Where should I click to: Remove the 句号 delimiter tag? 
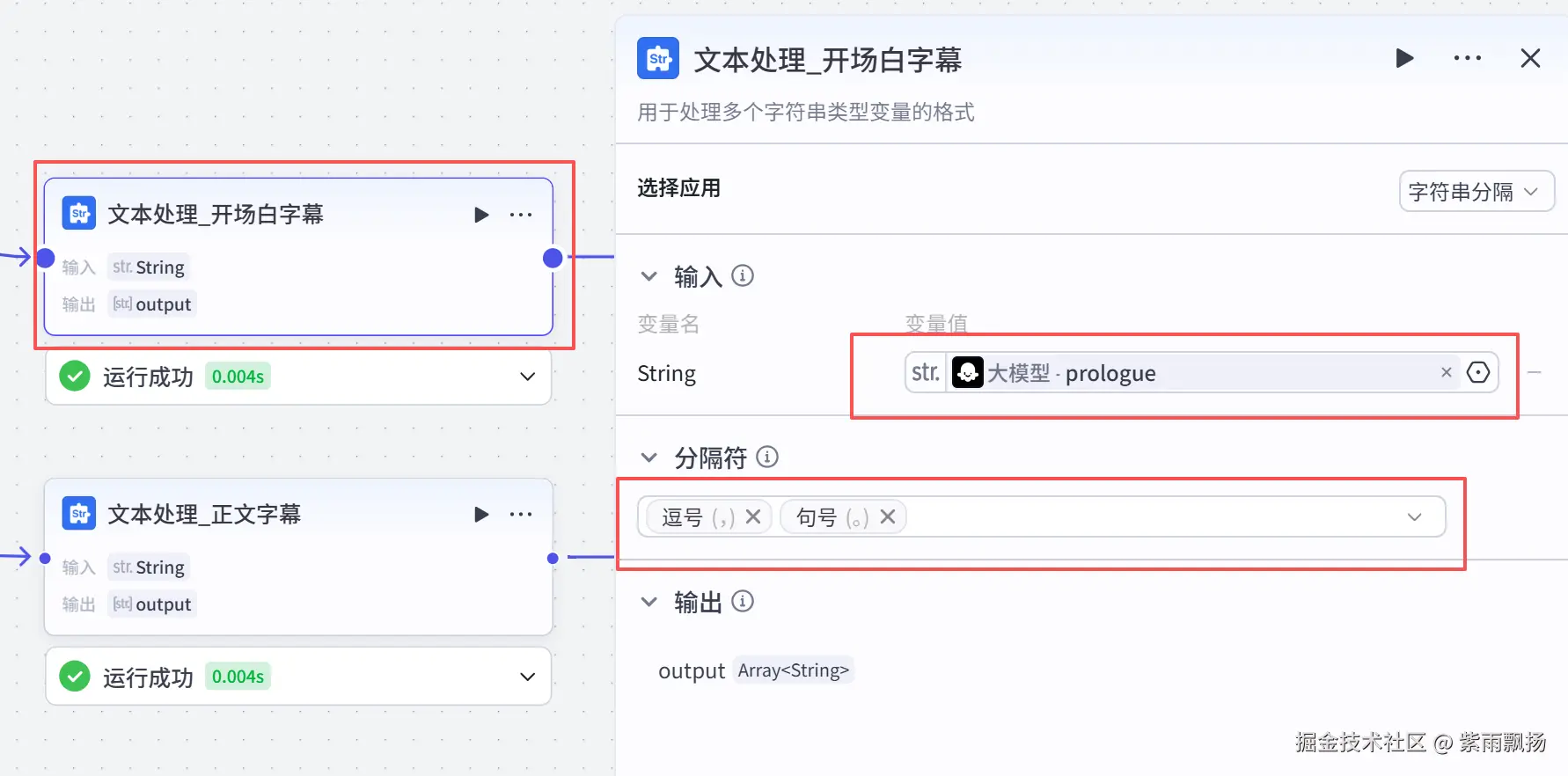(888, 516)
